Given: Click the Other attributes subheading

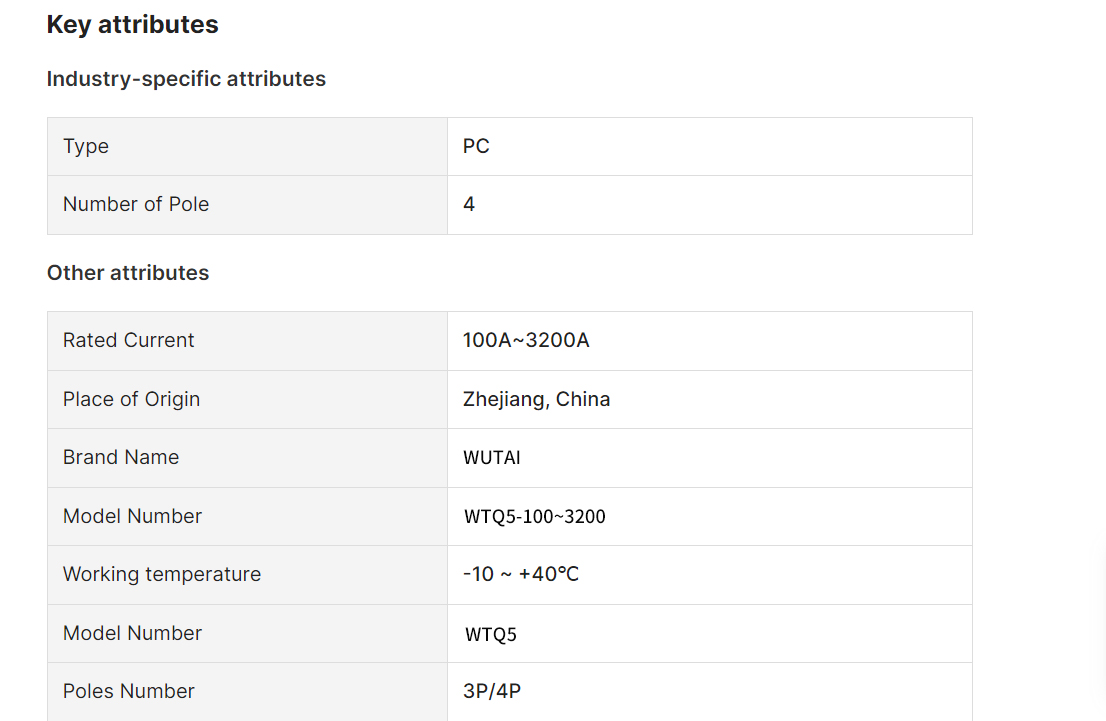Looking at the screenshot, I should [128, 273].
